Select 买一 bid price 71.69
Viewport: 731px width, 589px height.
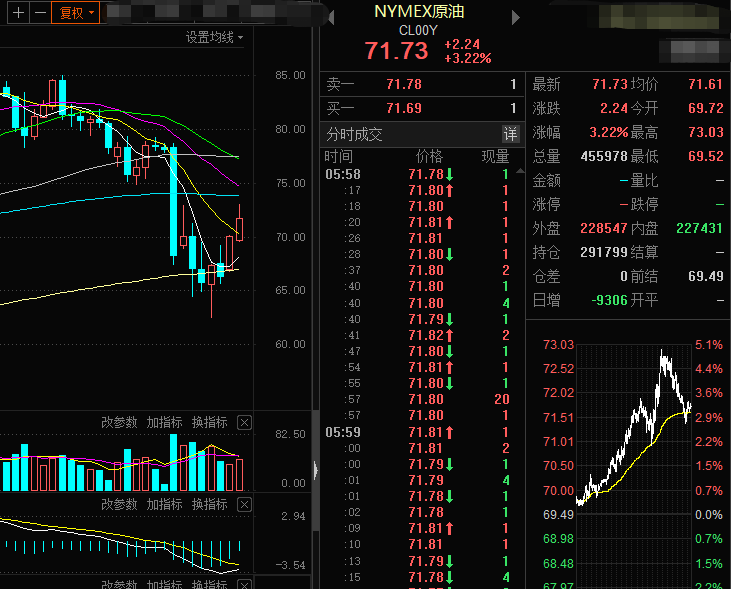click(404, 108)
